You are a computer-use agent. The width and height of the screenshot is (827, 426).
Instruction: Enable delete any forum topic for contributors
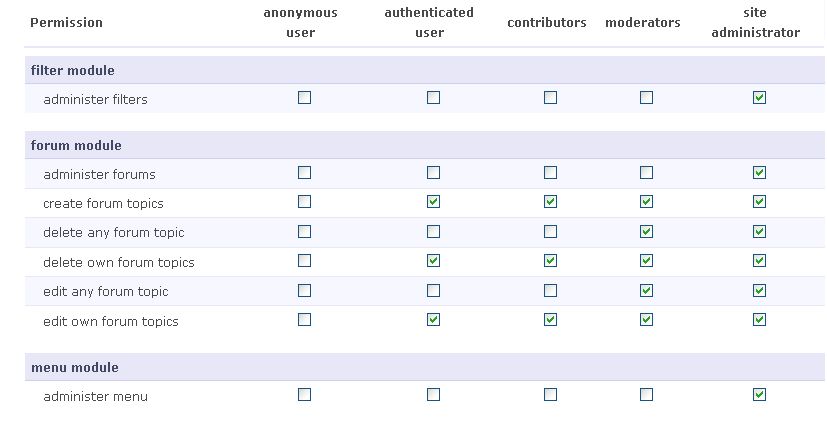point(550,232)
